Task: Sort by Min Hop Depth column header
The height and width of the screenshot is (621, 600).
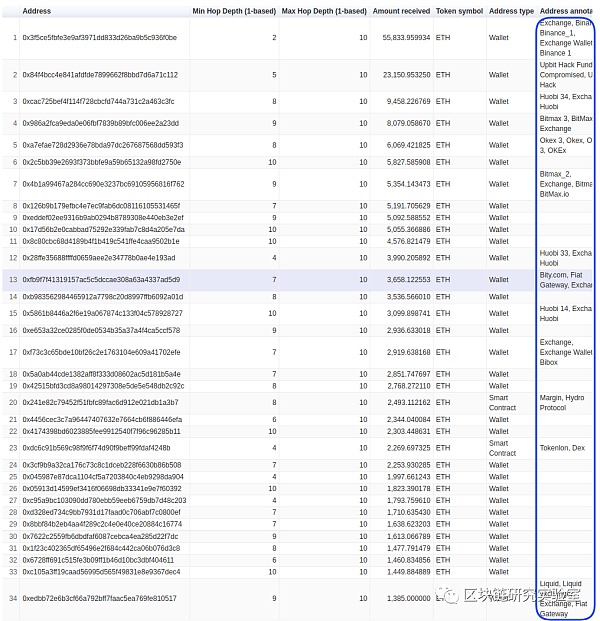Action: click(x=234, y=11)
